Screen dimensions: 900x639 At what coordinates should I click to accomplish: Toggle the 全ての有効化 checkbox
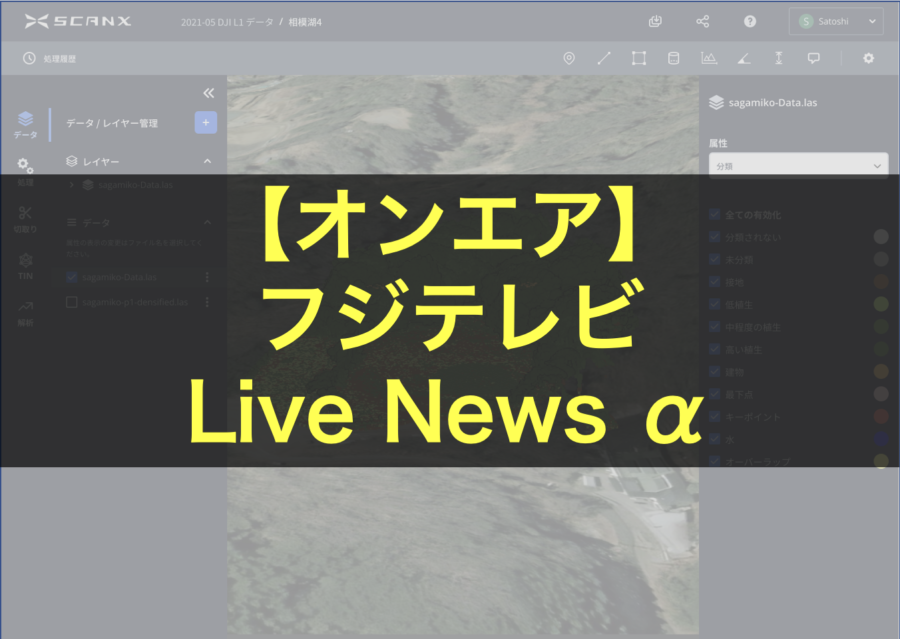coord(714,214)
